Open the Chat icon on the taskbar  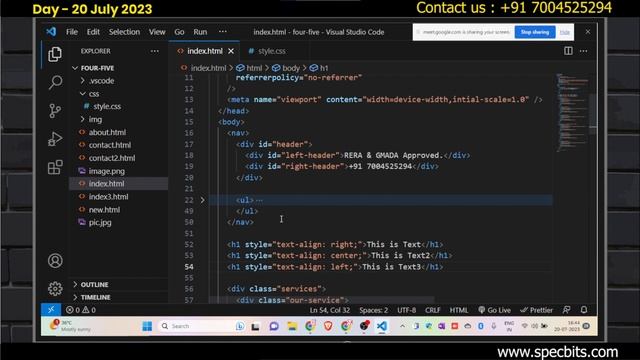[274, 326]
